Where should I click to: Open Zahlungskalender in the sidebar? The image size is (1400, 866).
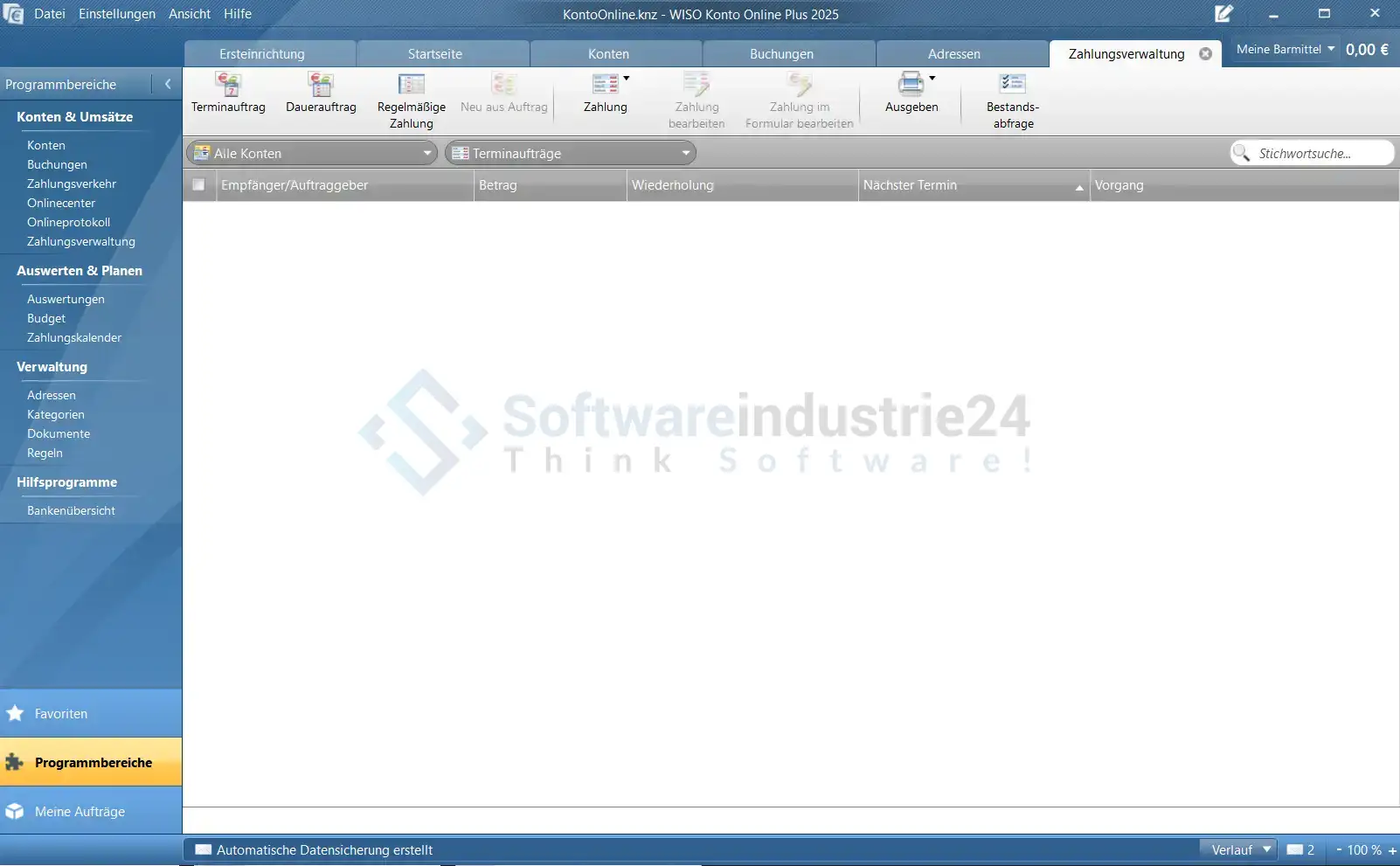(x=74, y=338)
